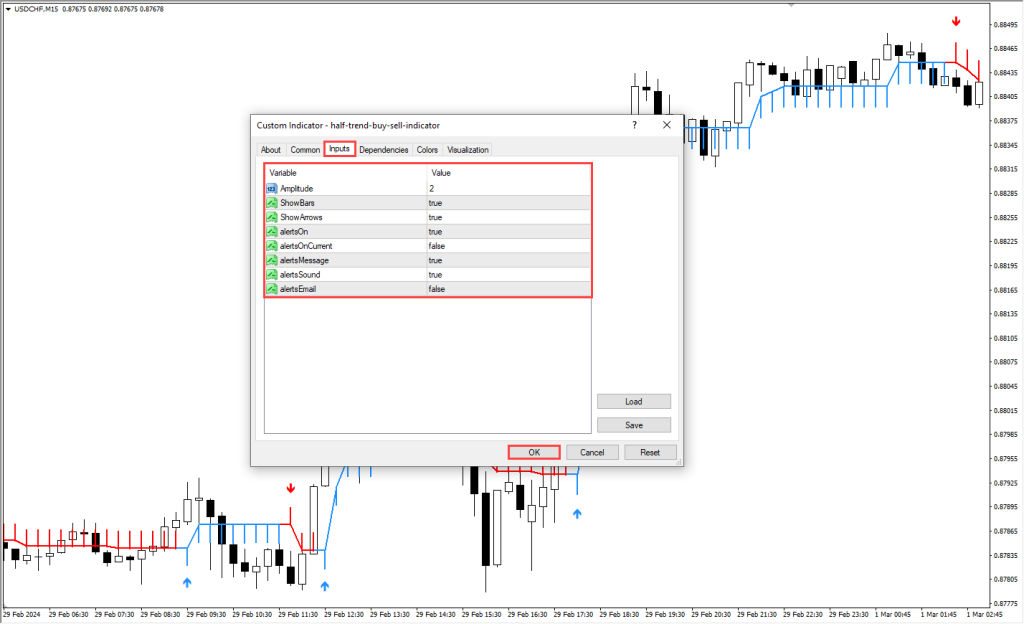Image resolution: width=1024 pixels, height=624 pixels.
Task: Click the Load button
Action: point(633,401)
